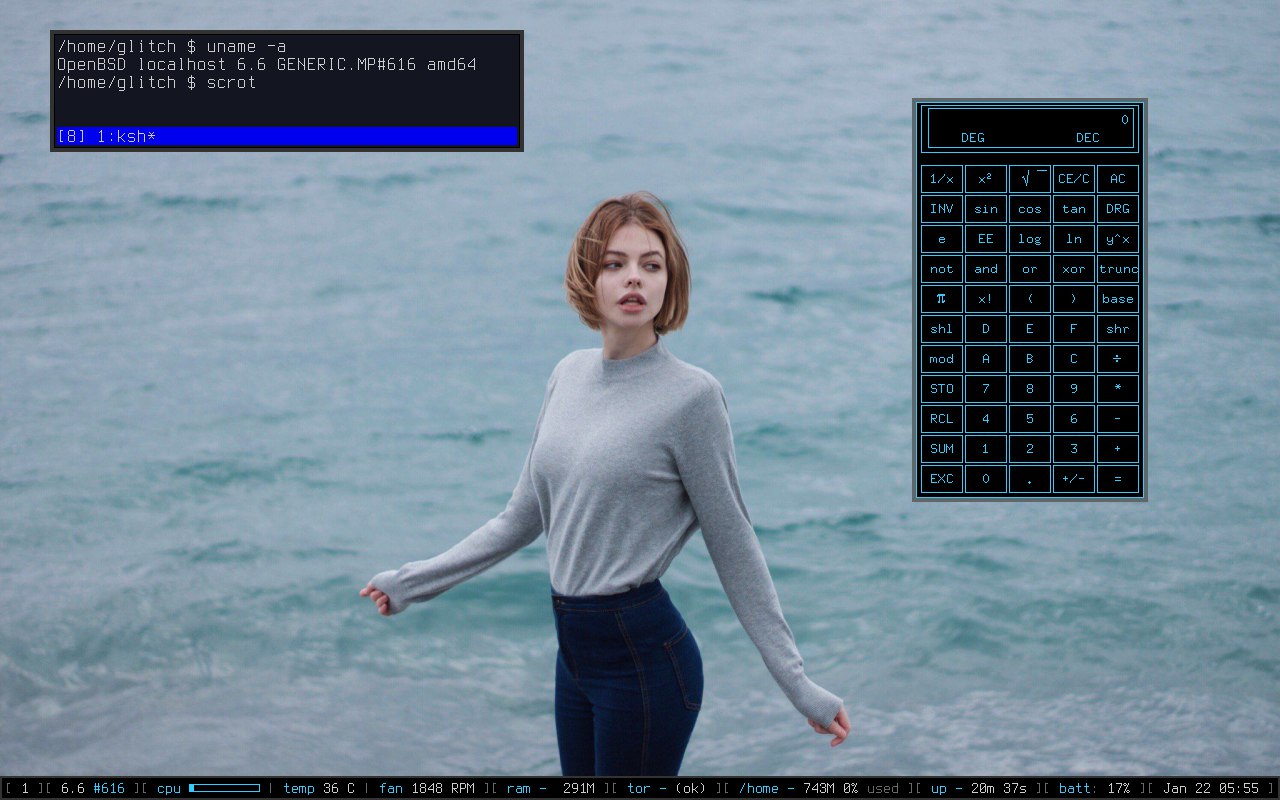Click the hex digit A button
The width and height of the screenshot is (1280, 800).
point(986,359)
